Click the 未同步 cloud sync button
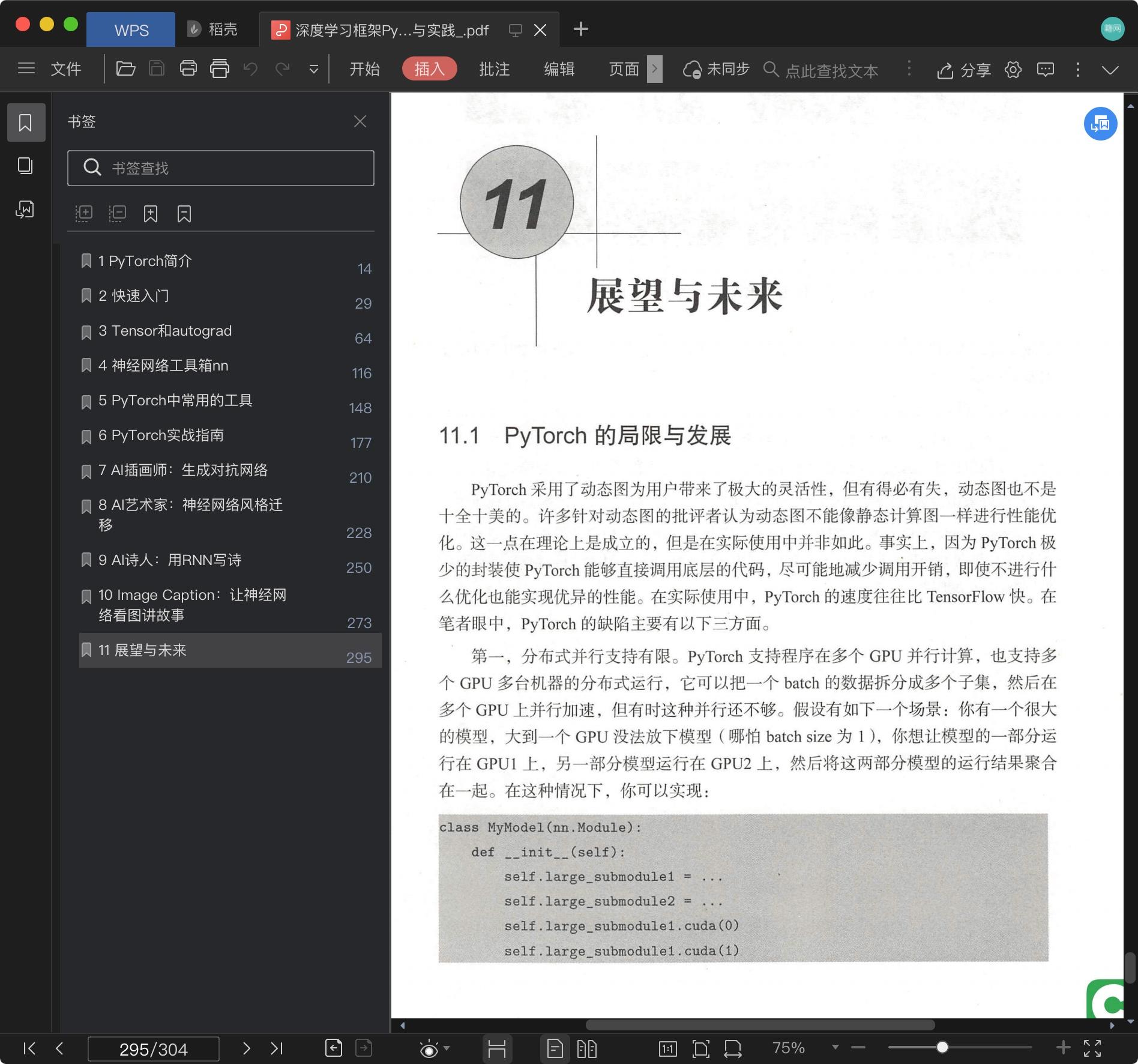The image size is (1138, 1064). pyautogui.click(x=716, y=70)
